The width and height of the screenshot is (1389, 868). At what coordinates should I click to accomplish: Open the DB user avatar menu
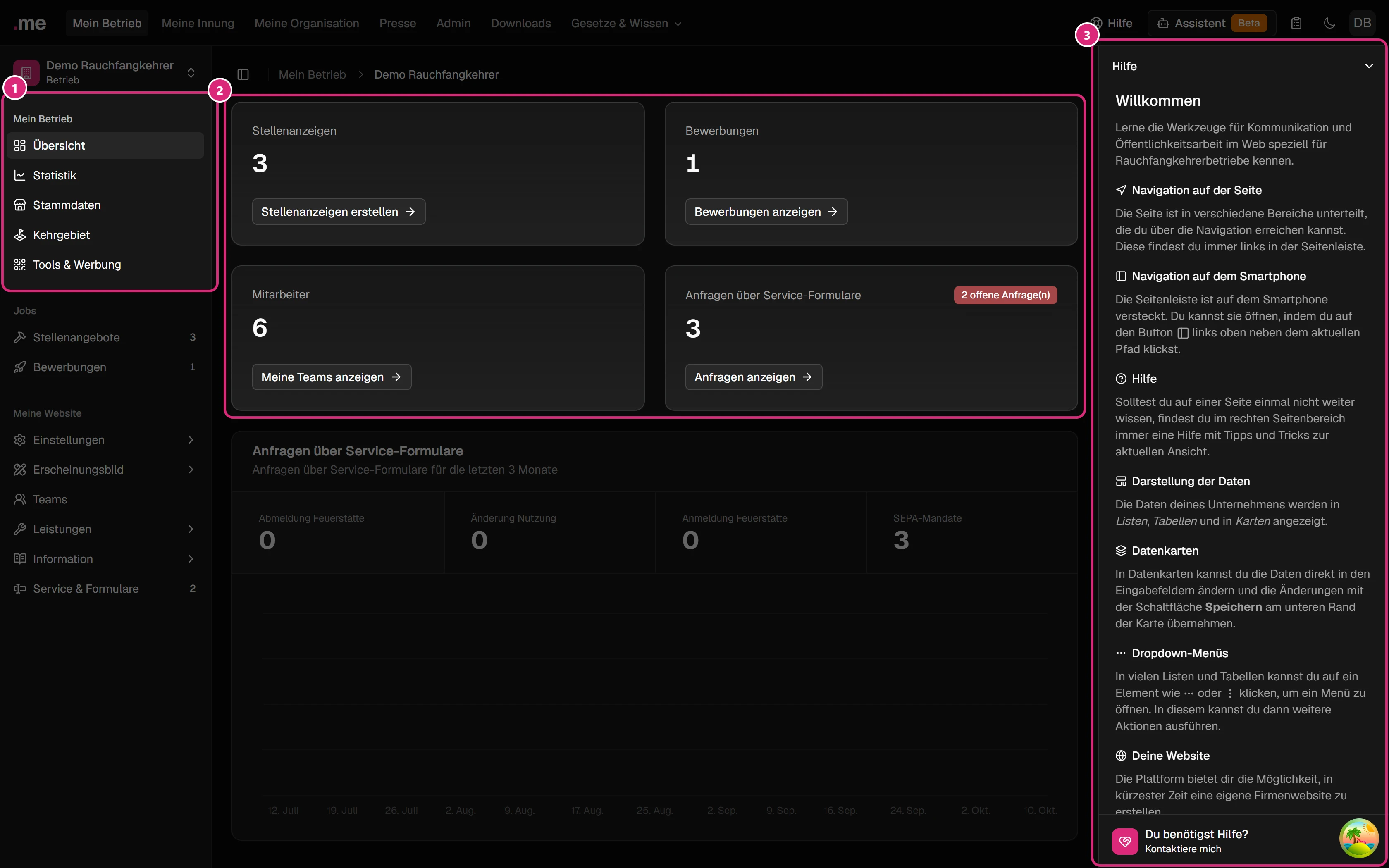pyautogui.click(x=1363, y=24)
